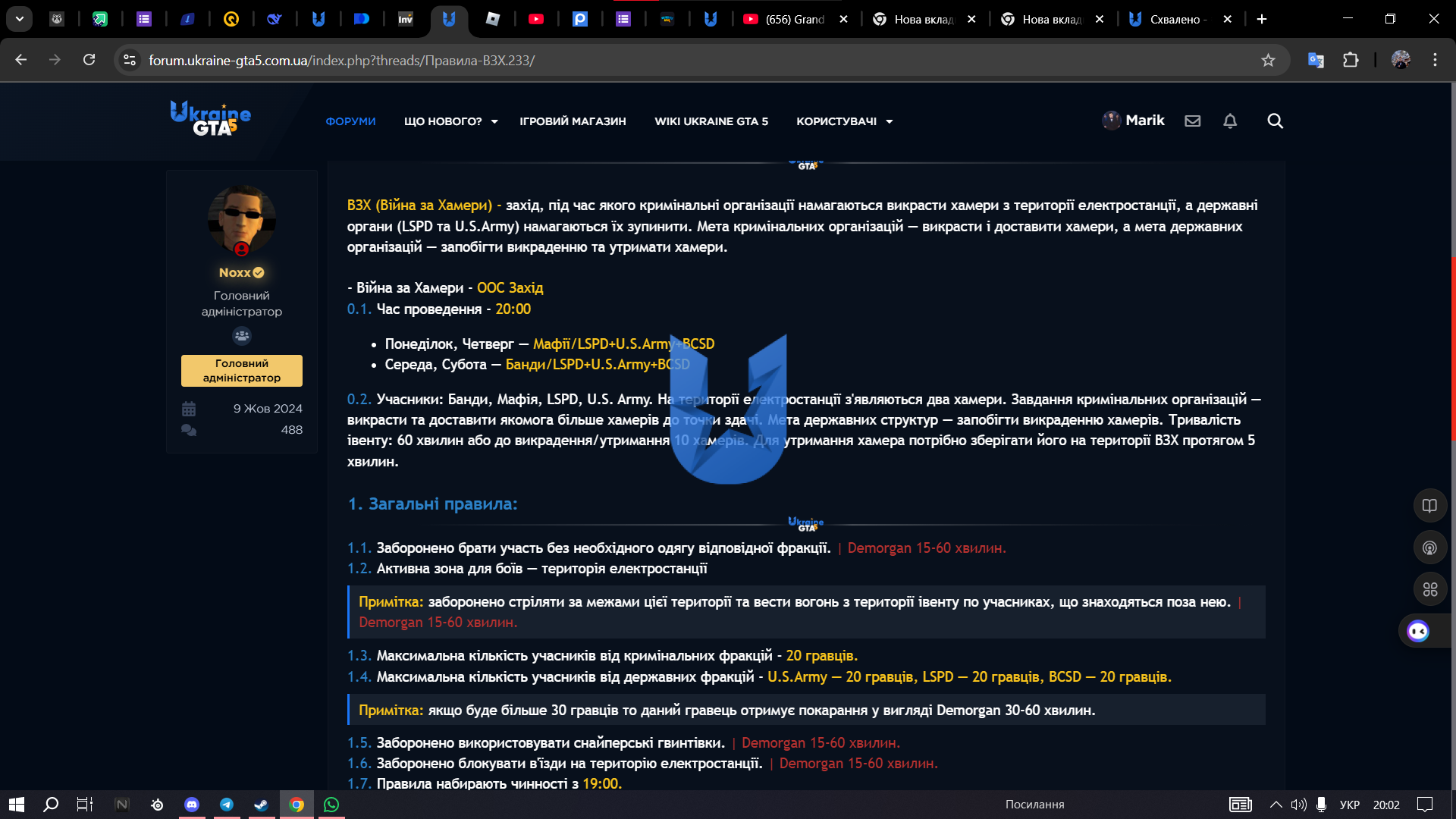Open the Noxx username profile link
This screenshot has height=819, width=1456.
pos(235,272)
